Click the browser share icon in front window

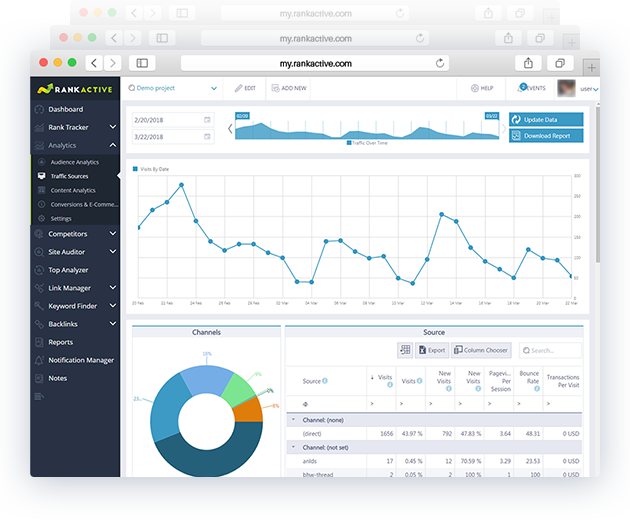click(528, 63)
